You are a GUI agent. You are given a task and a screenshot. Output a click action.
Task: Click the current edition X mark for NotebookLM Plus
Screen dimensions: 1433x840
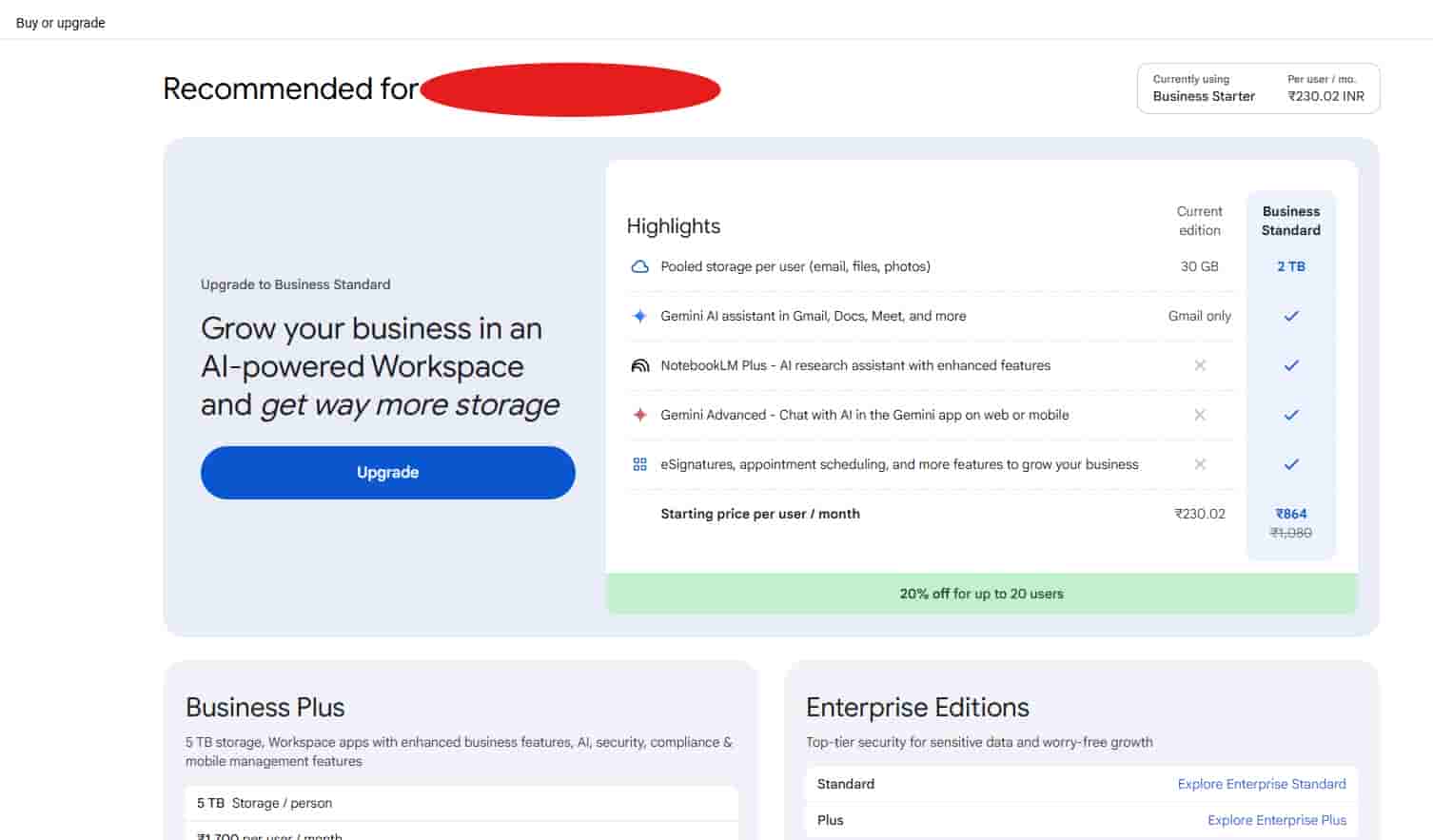click(1199, 365)
